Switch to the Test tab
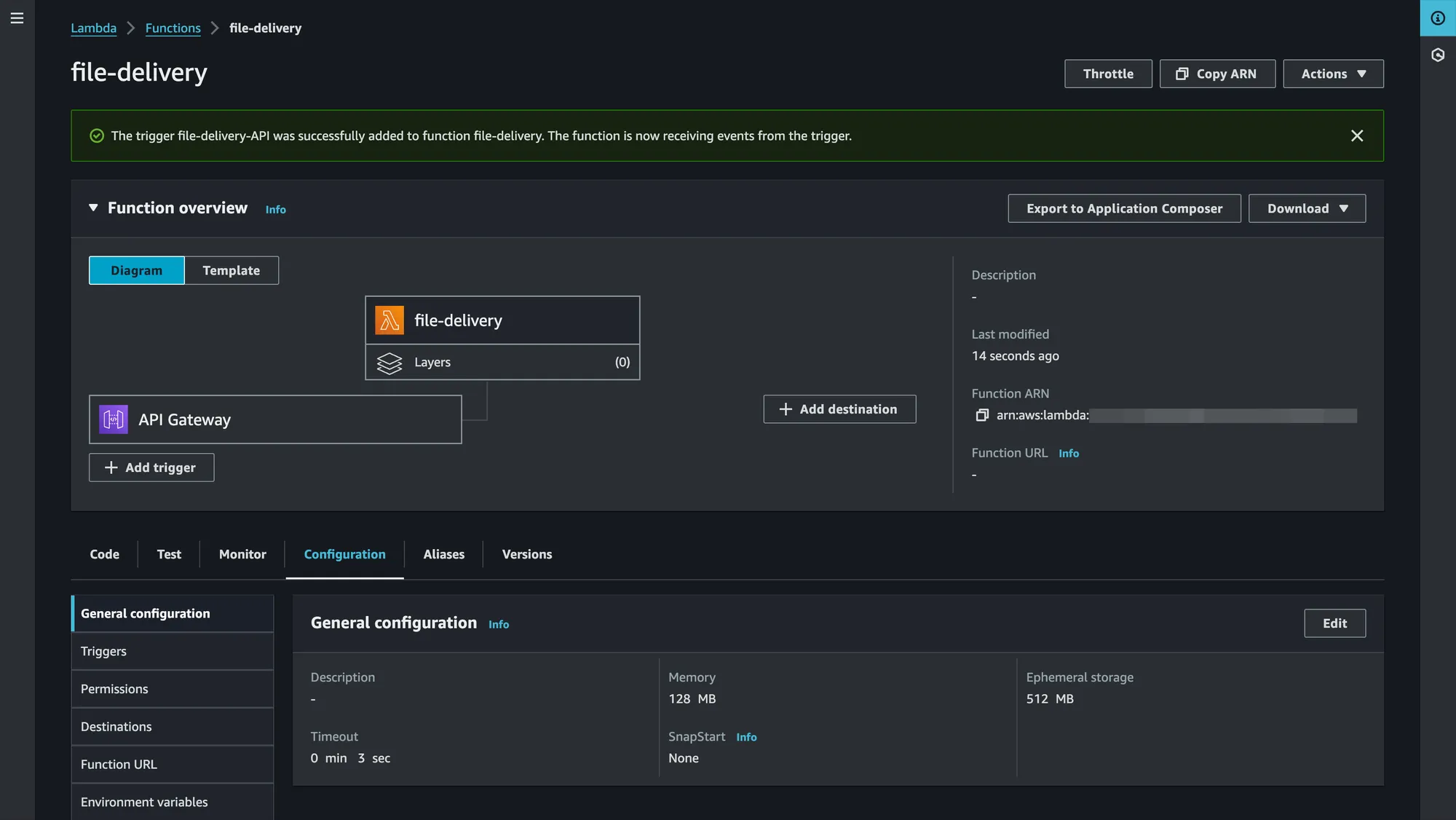 [x=169, y=554]
